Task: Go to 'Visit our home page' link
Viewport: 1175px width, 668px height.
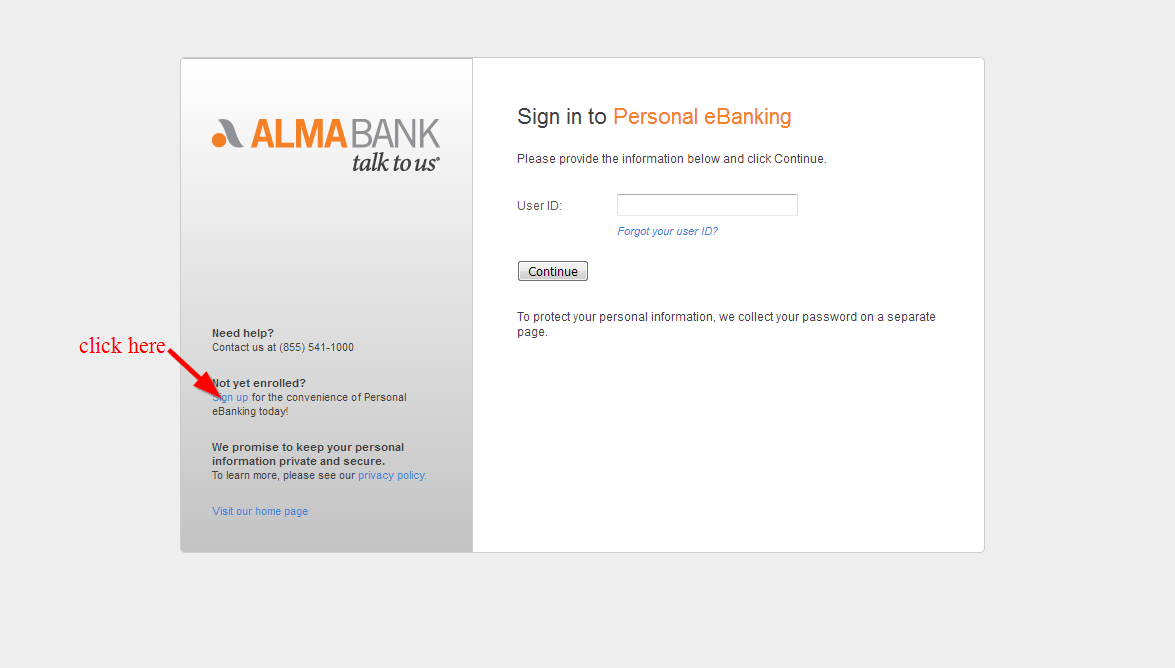Action: pos(260,512)
